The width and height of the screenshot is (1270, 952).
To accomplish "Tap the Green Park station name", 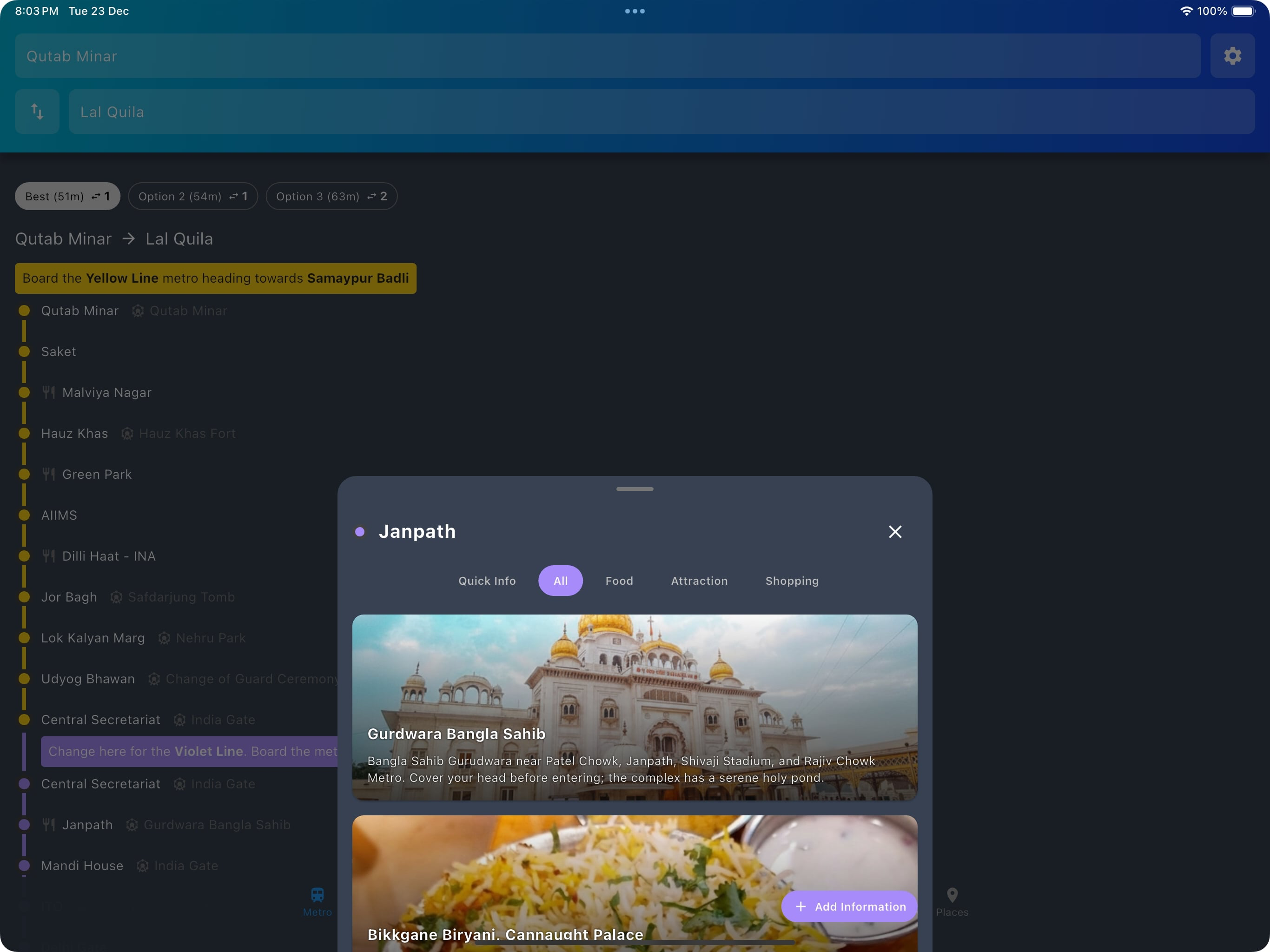I will (x=97, y=474).
